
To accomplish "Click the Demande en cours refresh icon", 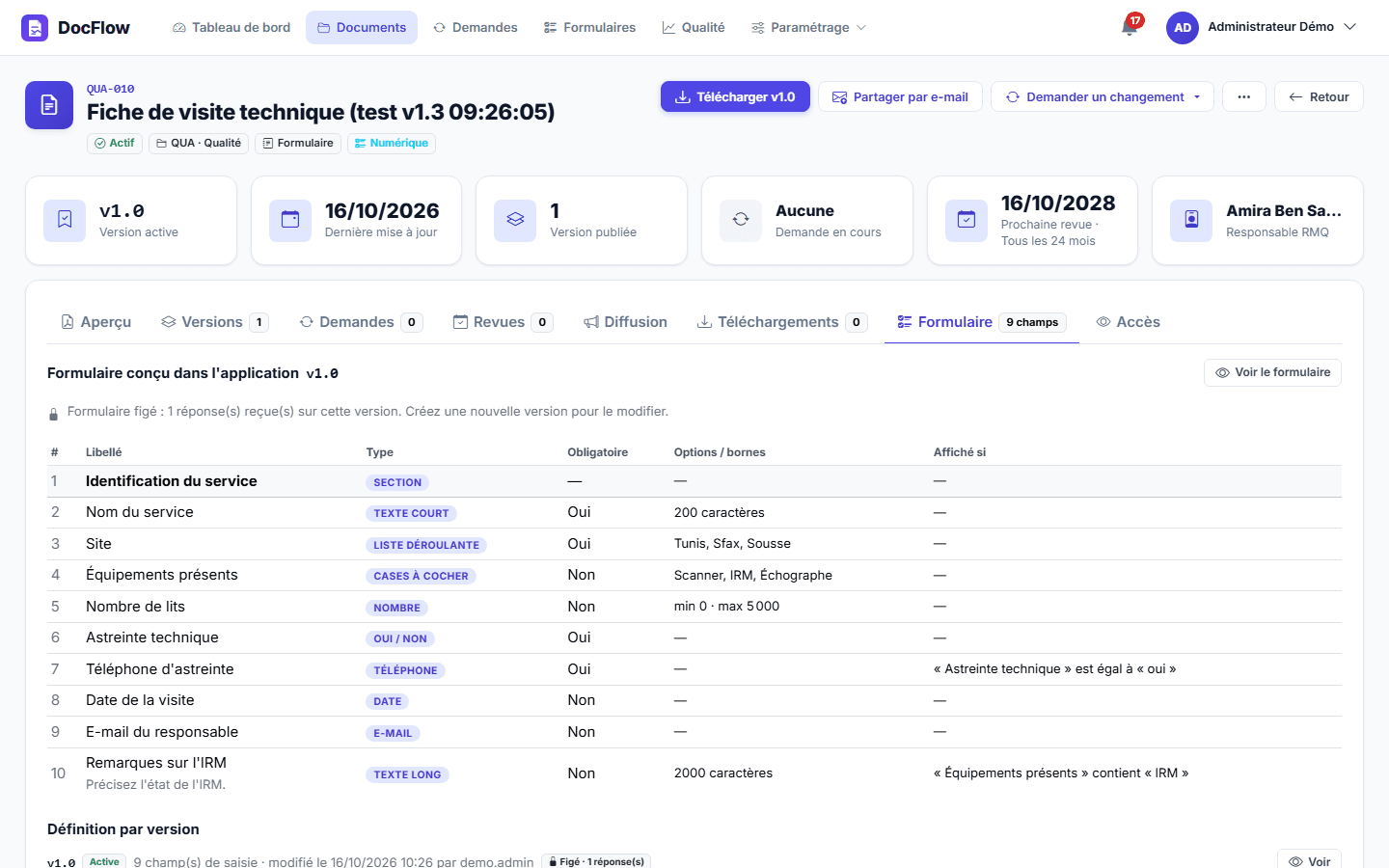I will click(x=741, y=220).
